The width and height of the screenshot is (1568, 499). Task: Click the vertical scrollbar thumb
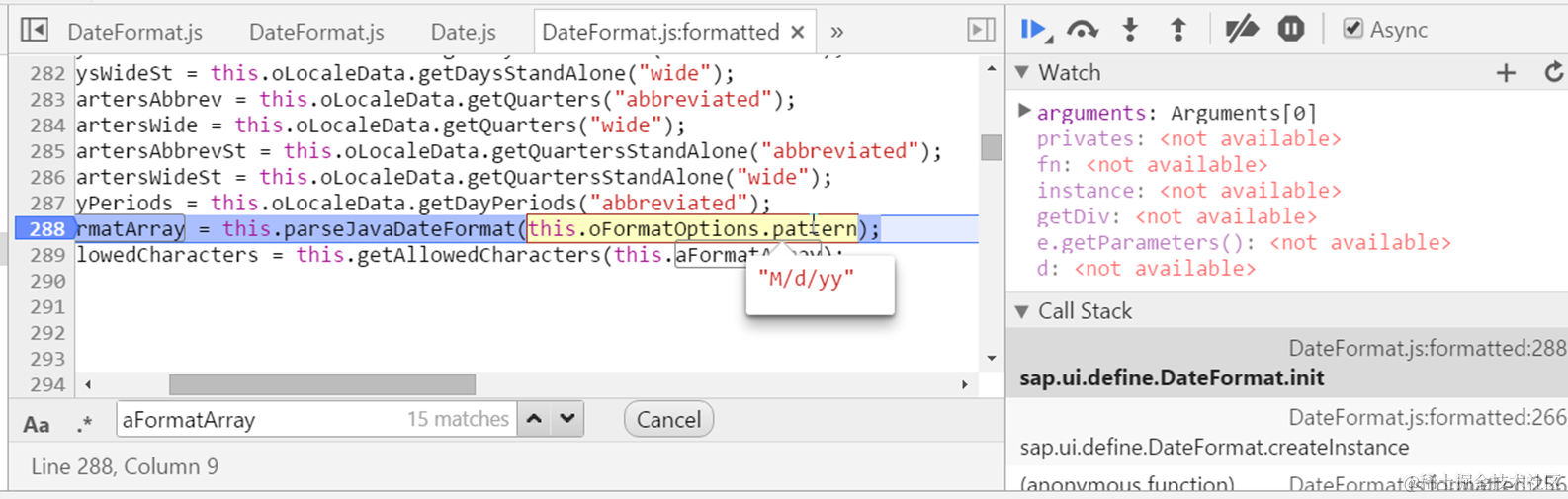click(992, 147)
